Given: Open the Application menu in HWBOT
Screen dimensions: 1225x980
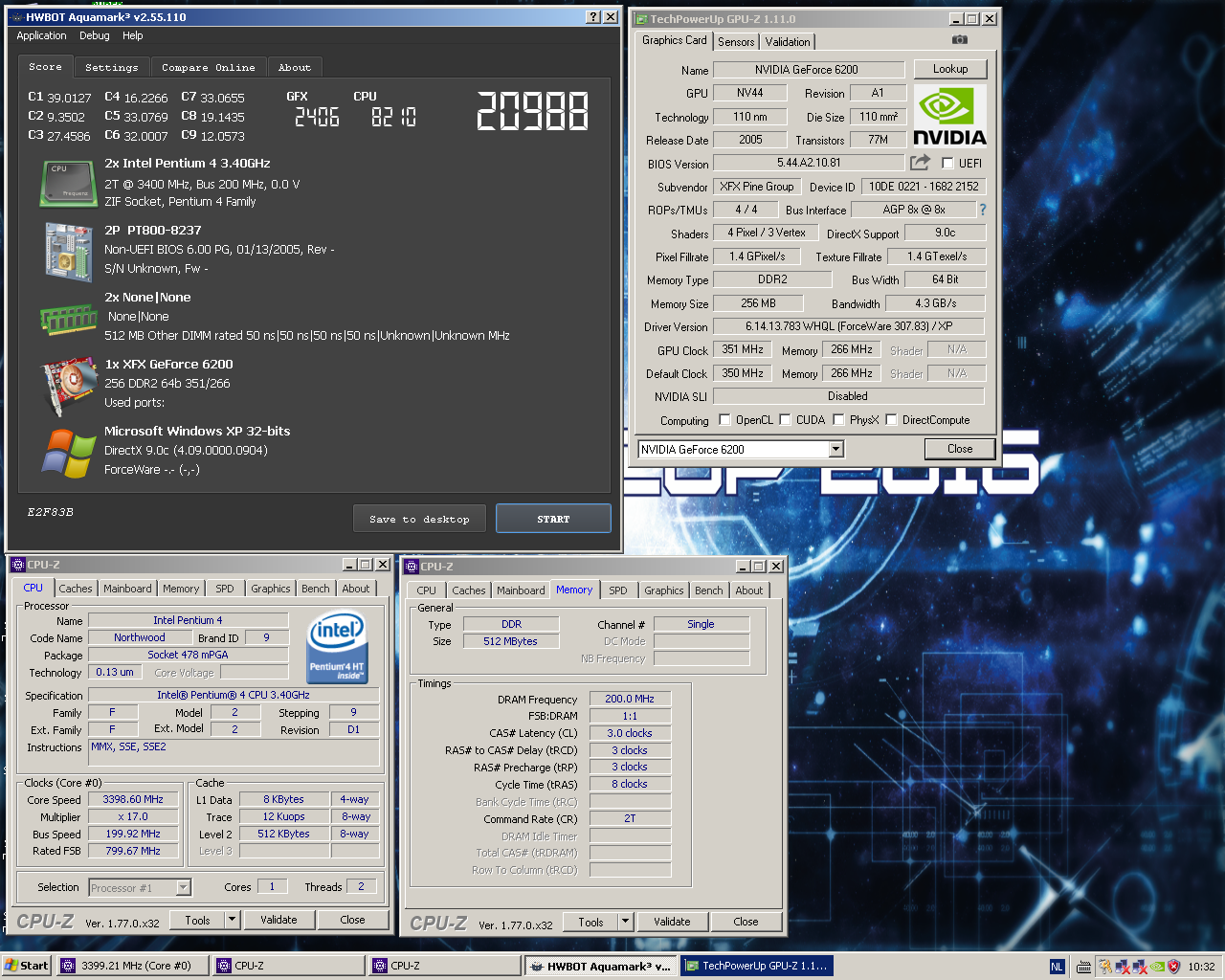Looking at the screenshot, I should coord(41,35).
